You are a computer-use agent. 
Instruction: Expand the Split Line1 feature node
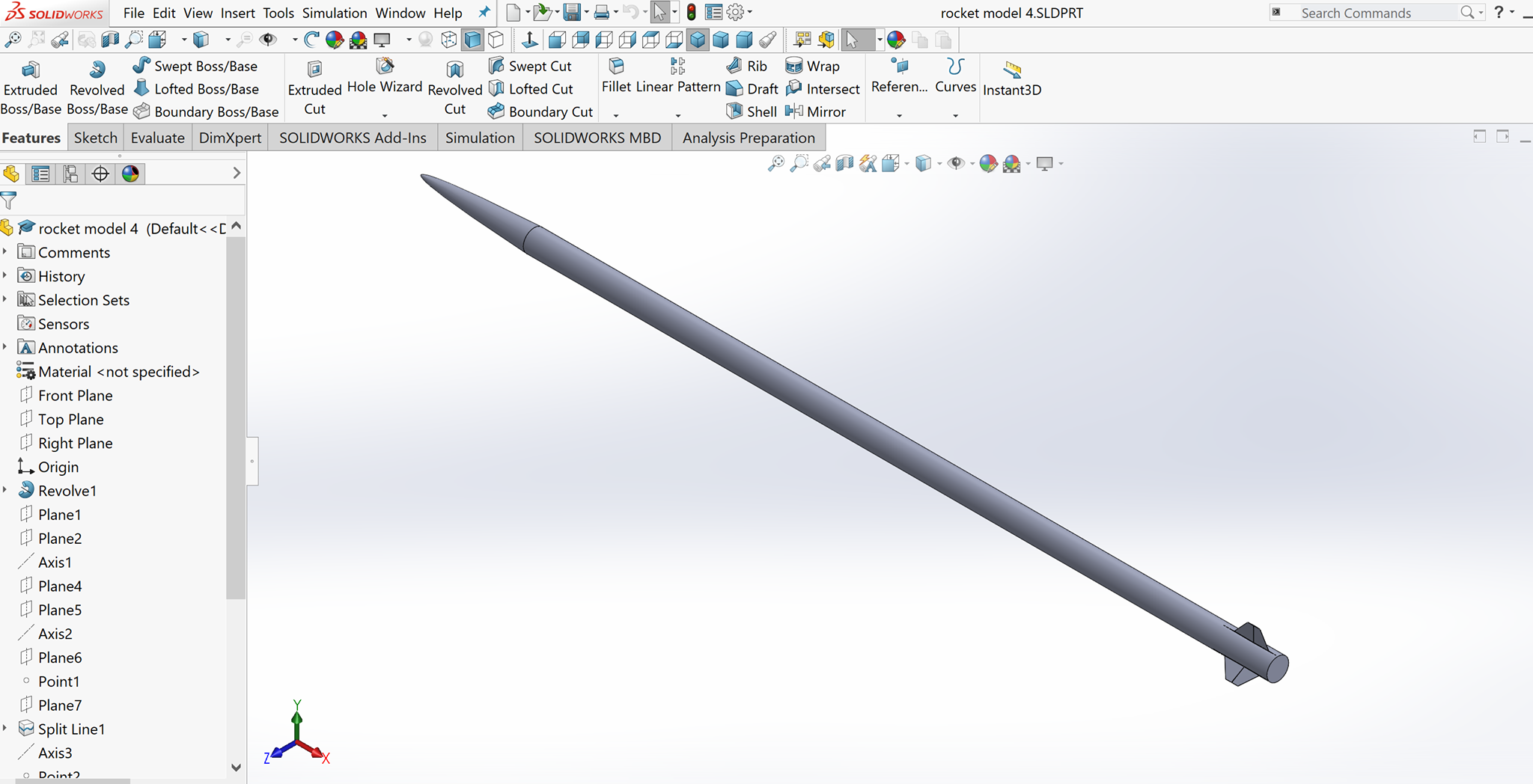[5, 728]
